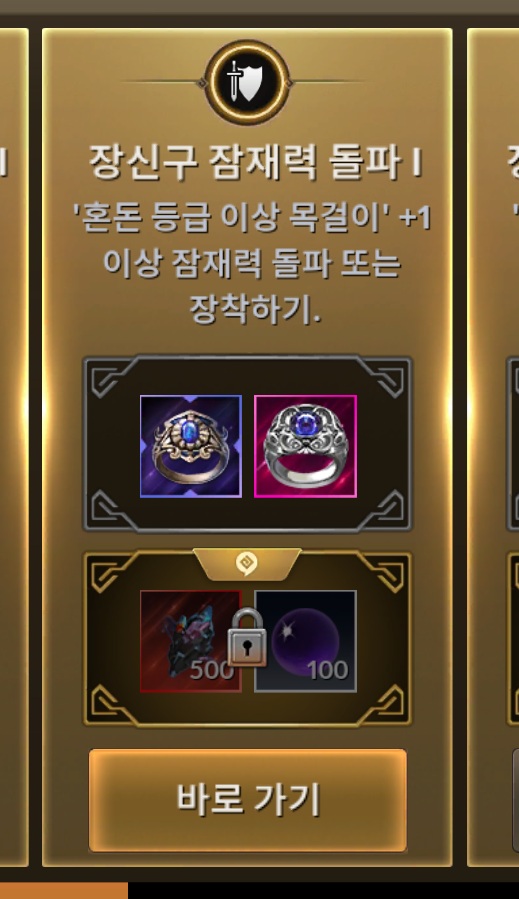This screenshot has width=519, height=899.
Task: Click the sword and shield emblem
Action: pos(247,83)
